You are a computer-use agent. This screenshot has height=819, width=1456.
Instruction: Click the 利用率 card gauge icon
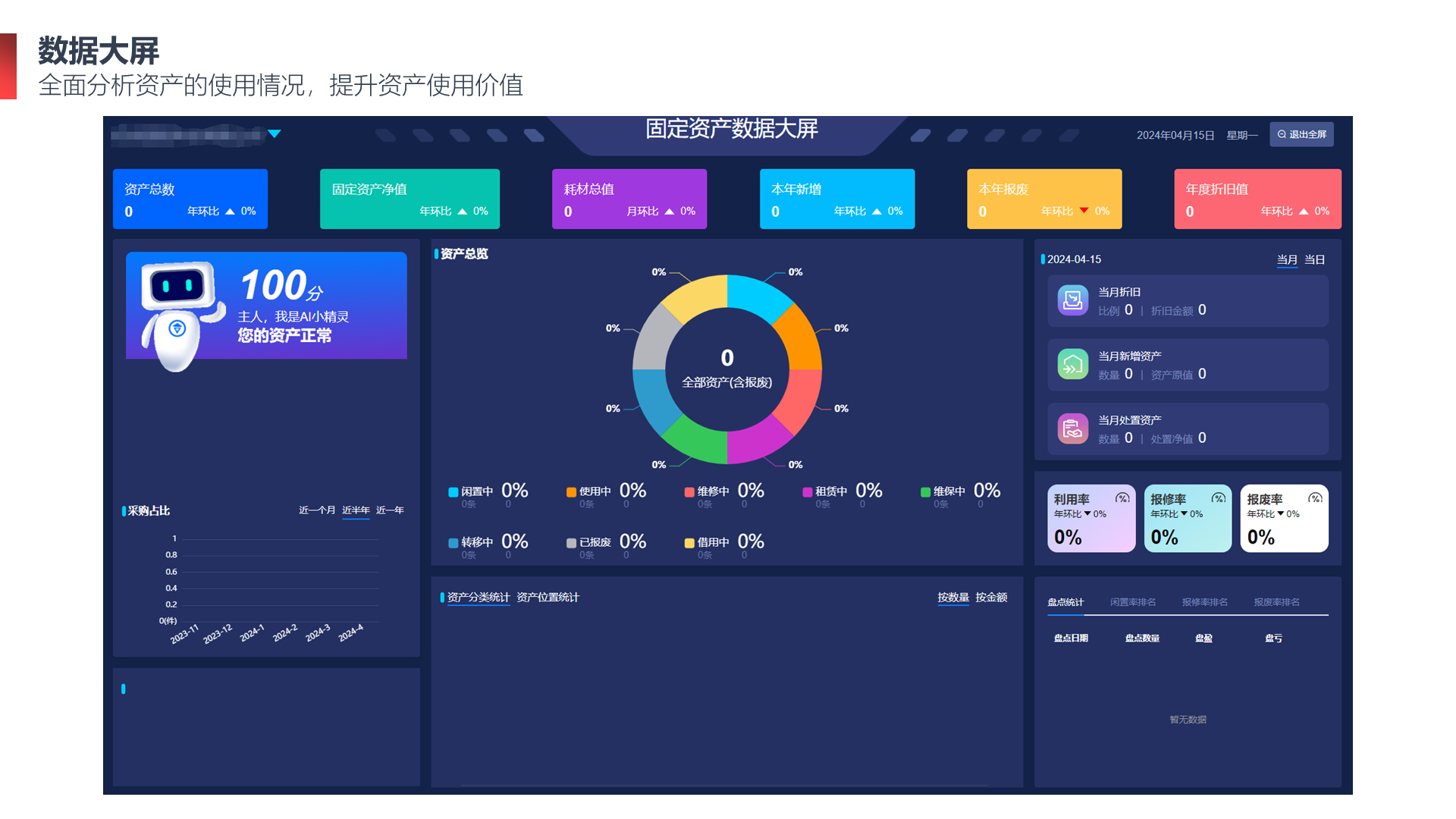[1122, 498]
